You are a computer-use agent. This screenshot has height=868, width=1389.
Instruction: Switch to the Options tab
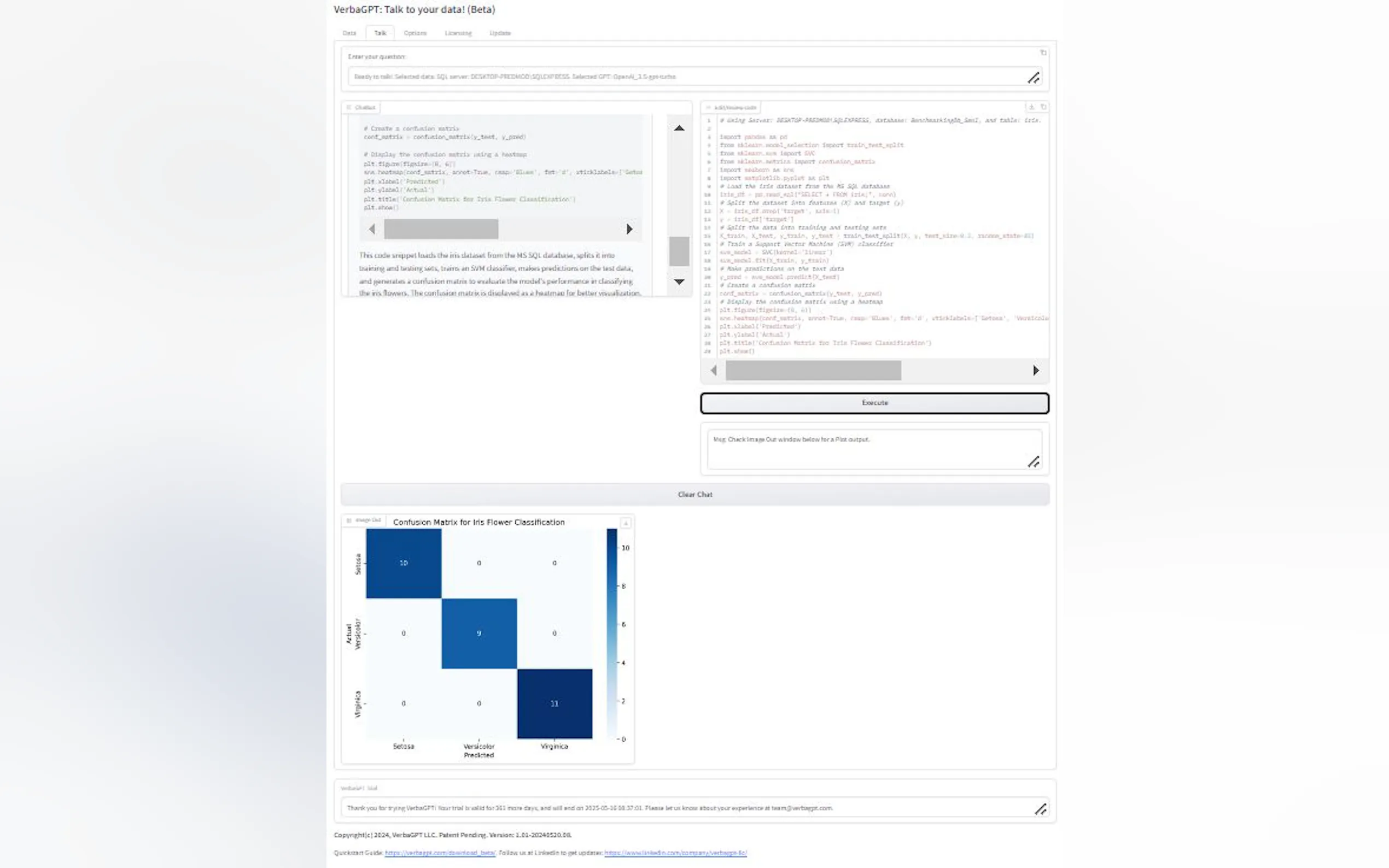coord(415,33)
